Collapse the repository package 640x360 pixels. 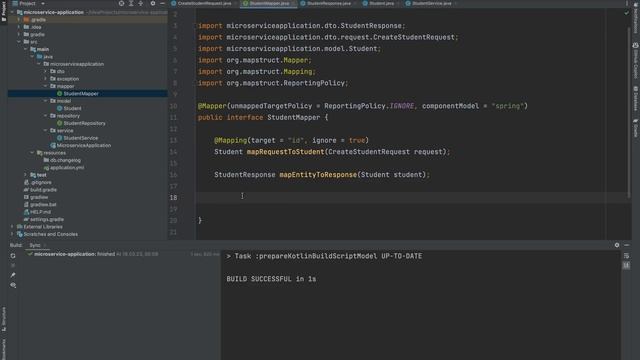point(45,116)
